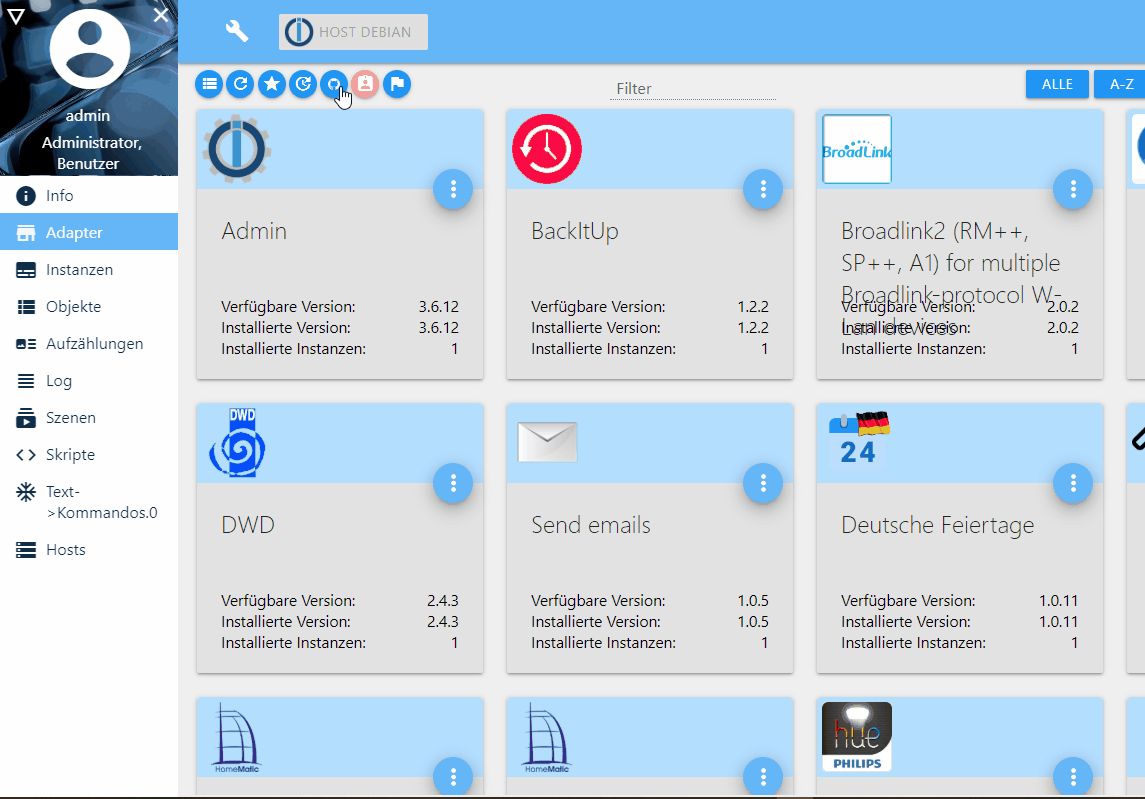
Task: Open the Send emails card's three-dot menu
Action: [x=763, y=483]
